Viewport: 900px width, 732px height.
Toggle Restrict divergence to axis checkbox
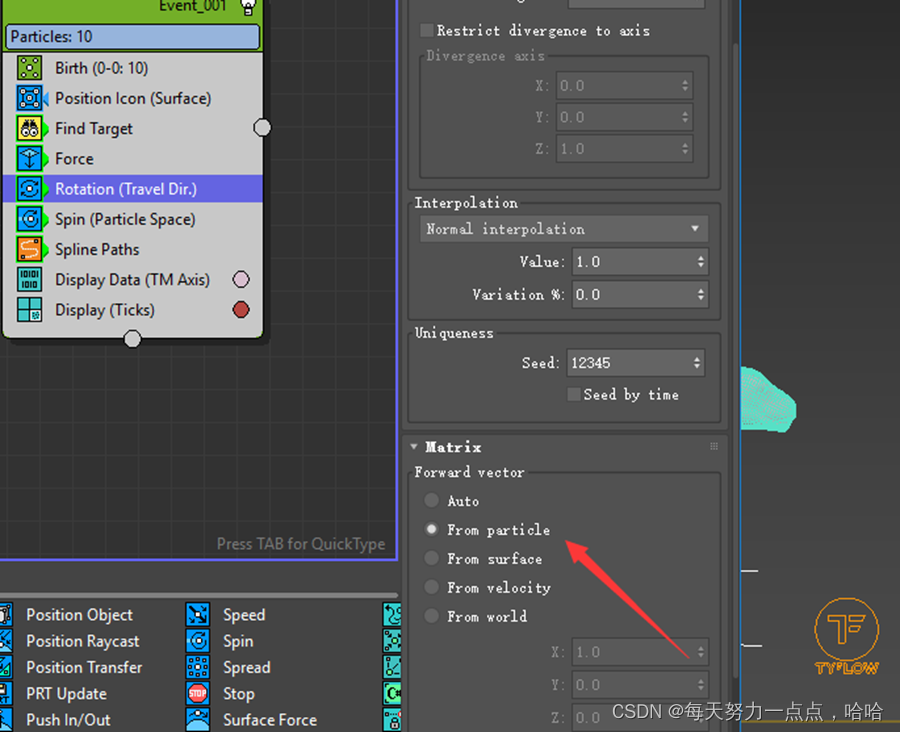point(426,30)
